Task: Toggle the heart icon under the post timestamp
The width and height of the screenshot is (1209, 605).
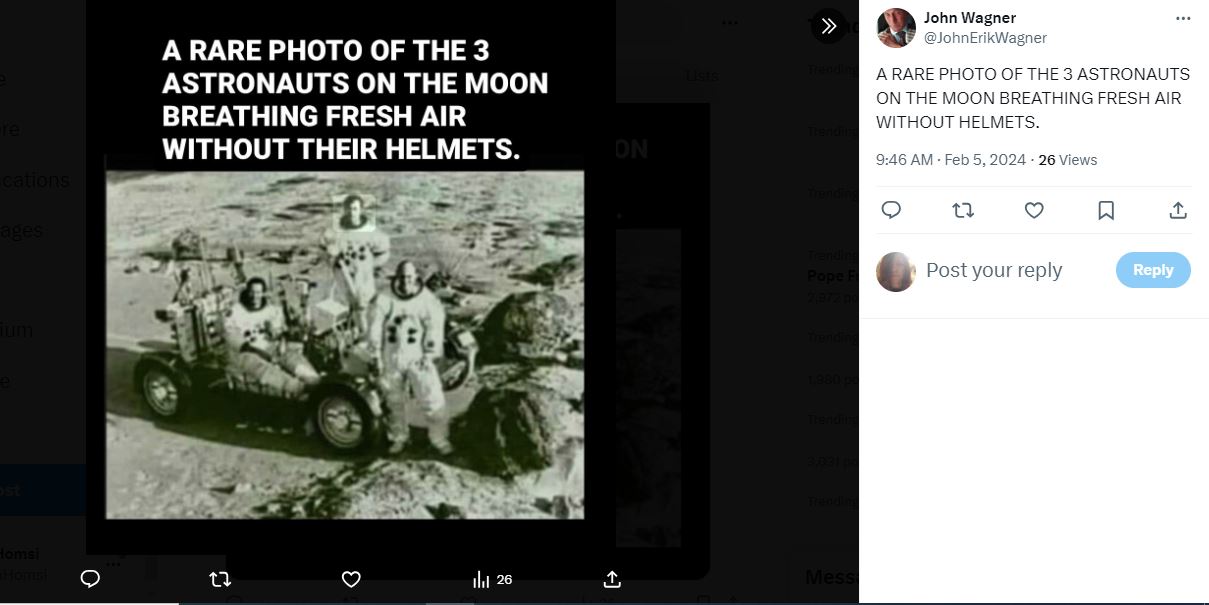Action: pos(1035,210)
